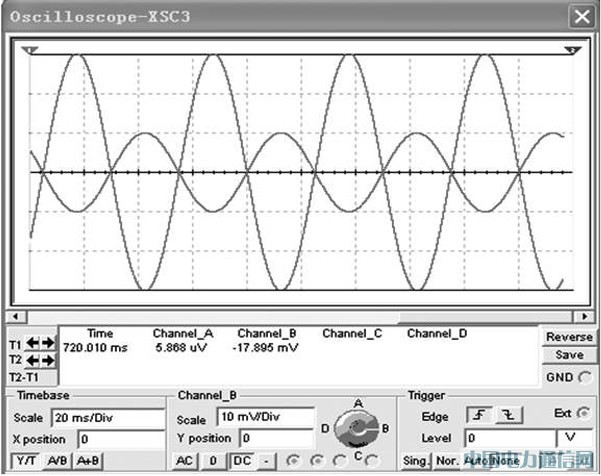
Task: Switch to A+B display mode
Action: tap(88, 460)
